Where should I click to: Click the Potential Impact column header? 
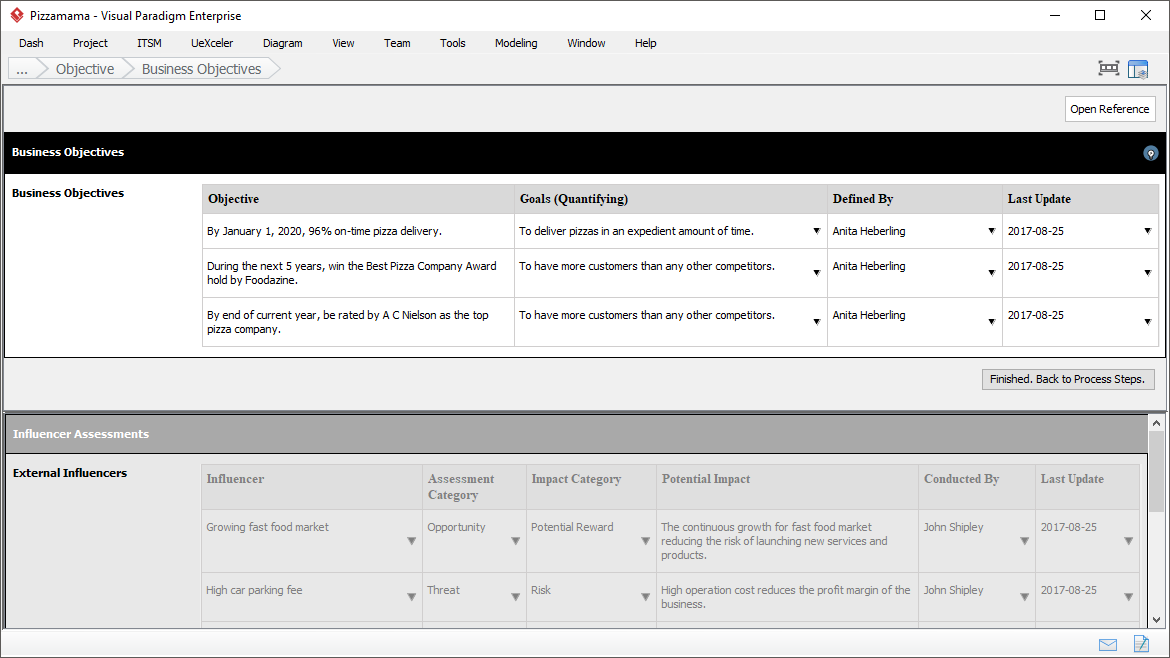[x=787, y=486]
